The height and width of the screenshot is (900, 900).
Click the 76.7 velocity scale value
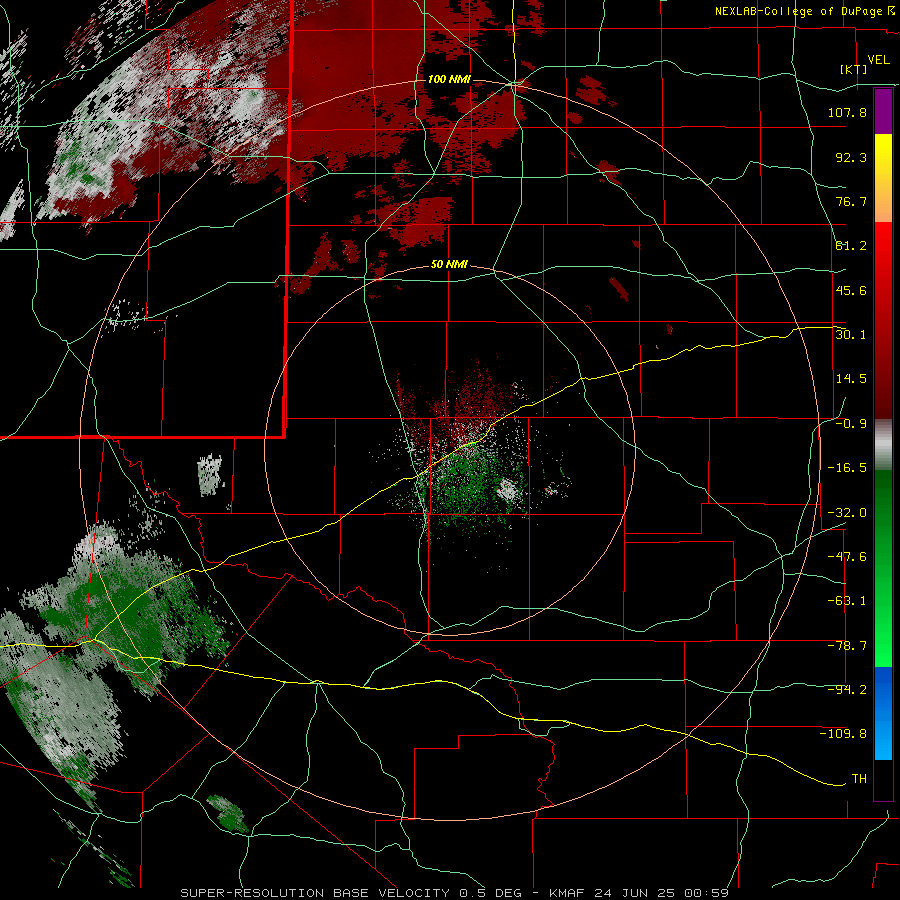(851, 201)
